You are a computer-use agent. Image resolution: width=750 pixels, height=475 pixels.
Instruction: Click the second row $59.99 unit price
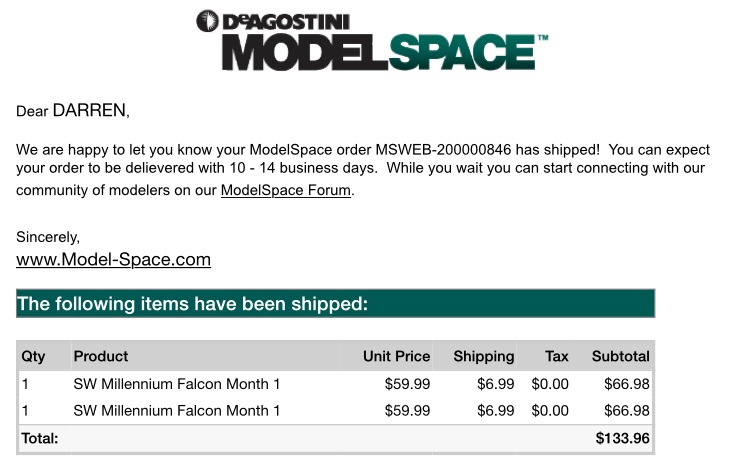click(408, 410)
